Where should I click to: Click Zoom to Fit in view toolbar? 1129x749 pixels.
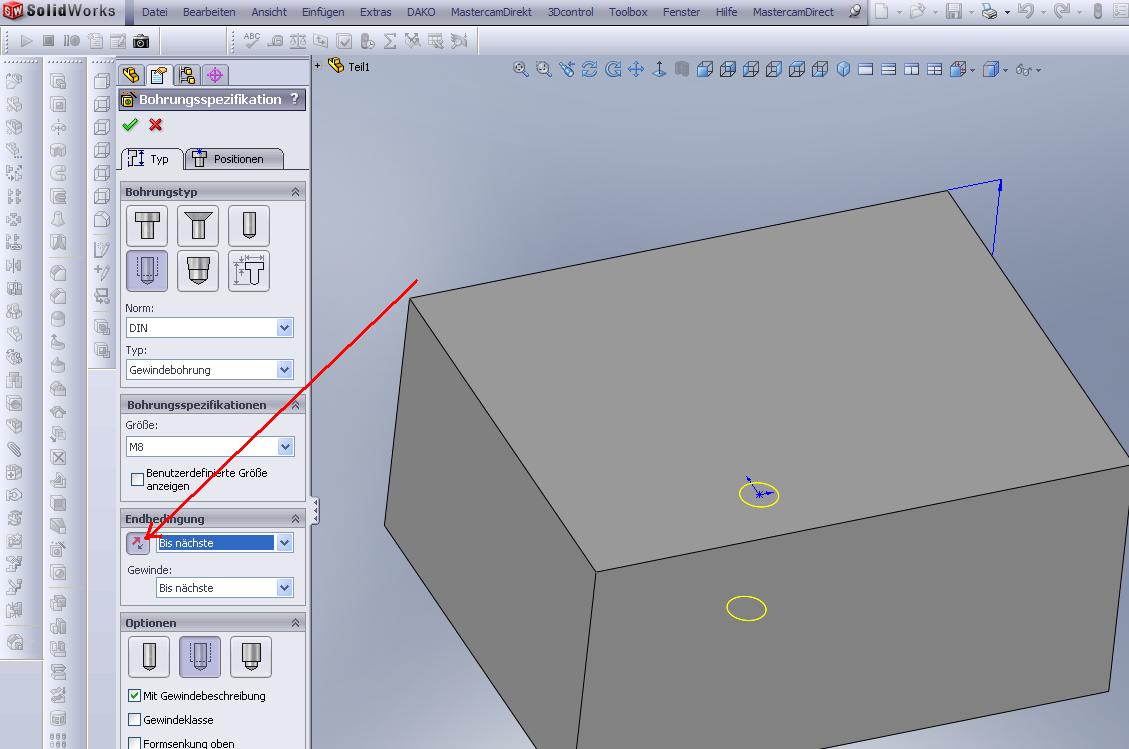point(521,69)
